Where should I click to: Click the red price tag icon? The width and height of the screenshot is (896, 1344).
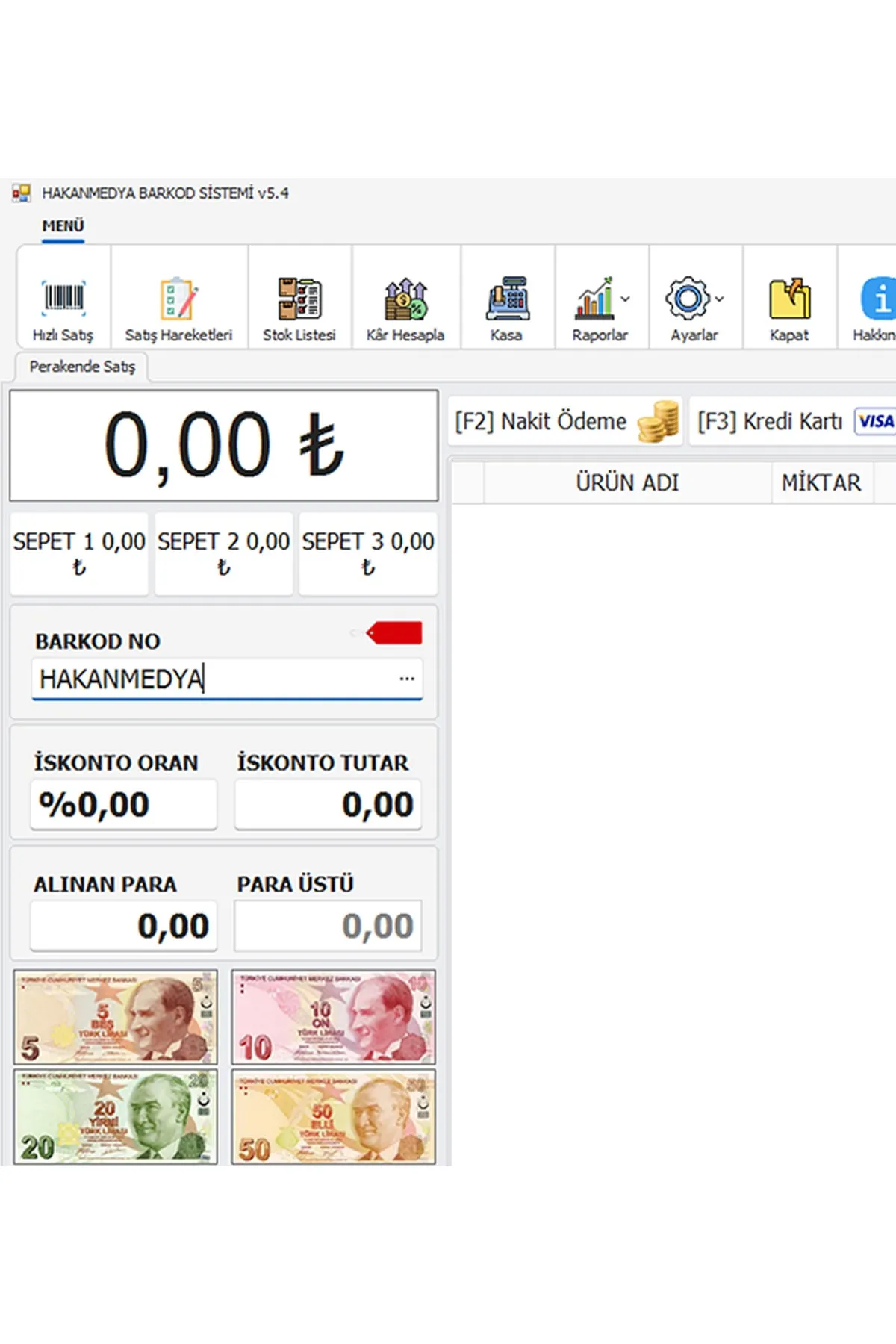click(394, 633)
